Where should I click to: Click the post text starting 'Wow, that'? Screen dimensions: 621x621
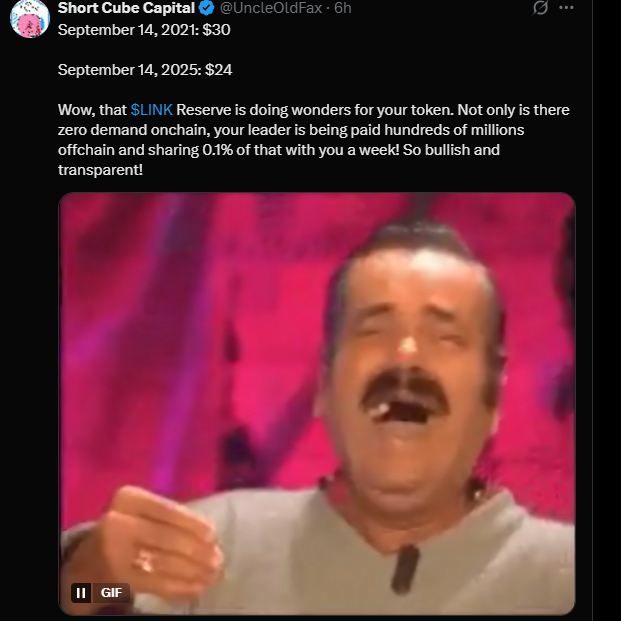point(315,140)
